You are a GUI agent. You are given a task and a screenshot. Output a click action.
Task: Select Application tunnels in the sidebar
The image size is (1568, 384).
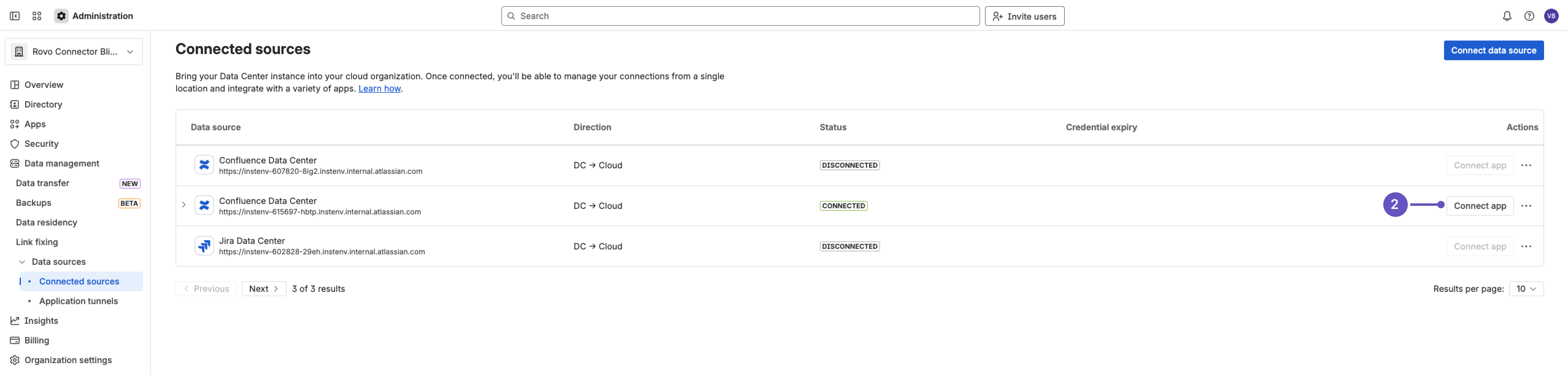(78, 300)
